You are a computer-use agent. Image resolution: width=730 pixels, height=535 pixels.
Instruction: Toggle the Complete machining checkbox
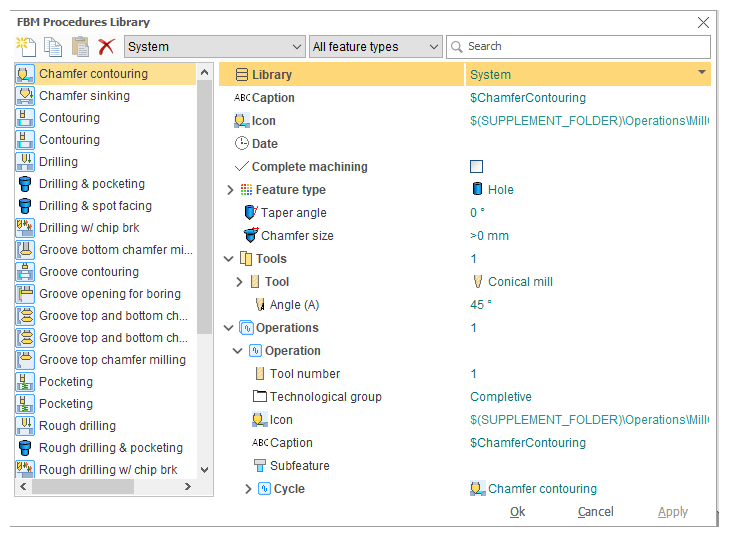[x=476, y=167]
